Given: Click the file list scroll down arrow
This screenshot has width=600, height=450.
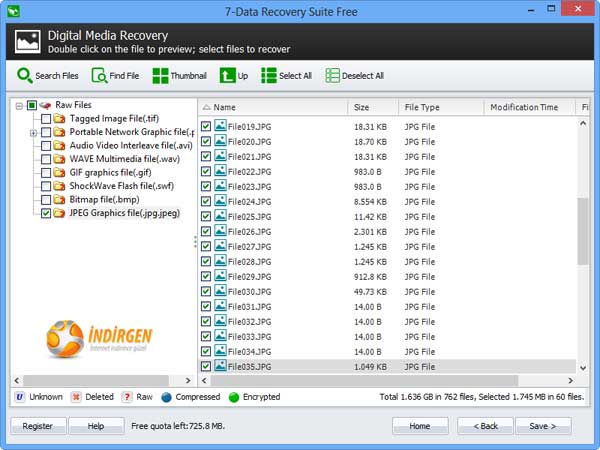Looking at the screenshot, I should [x=583, y=368].
